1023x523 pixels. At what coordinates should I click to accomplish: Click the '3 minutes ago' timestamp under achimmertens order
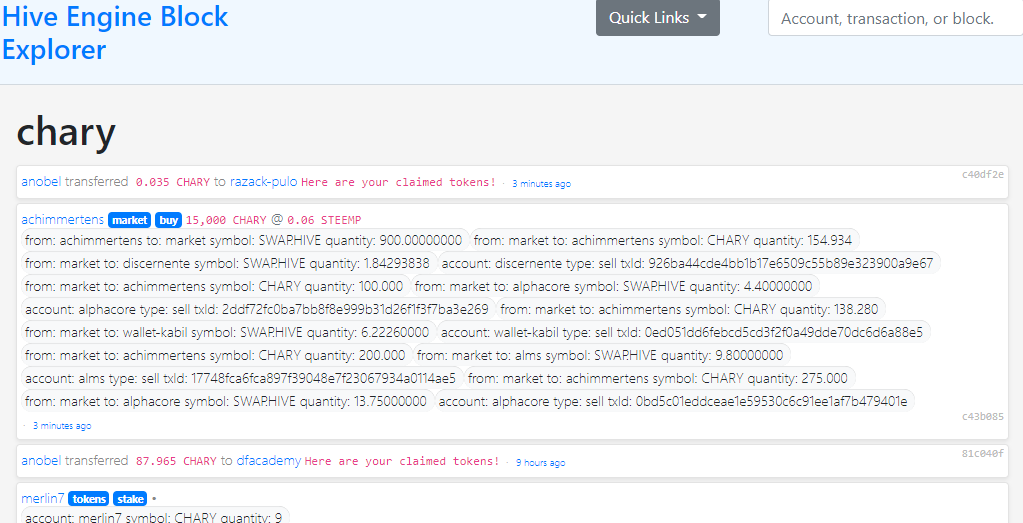[62, 426]
